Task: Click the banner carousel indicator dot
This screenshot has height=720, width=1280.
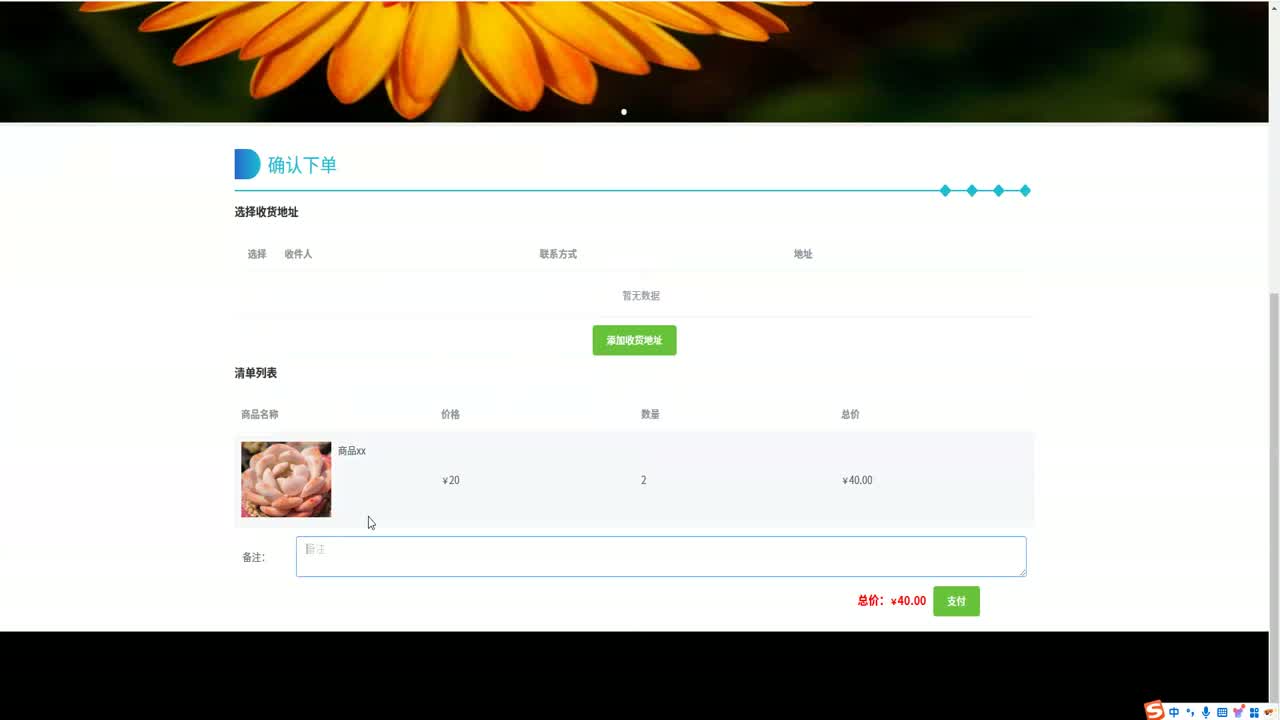Action: [624, 112]
